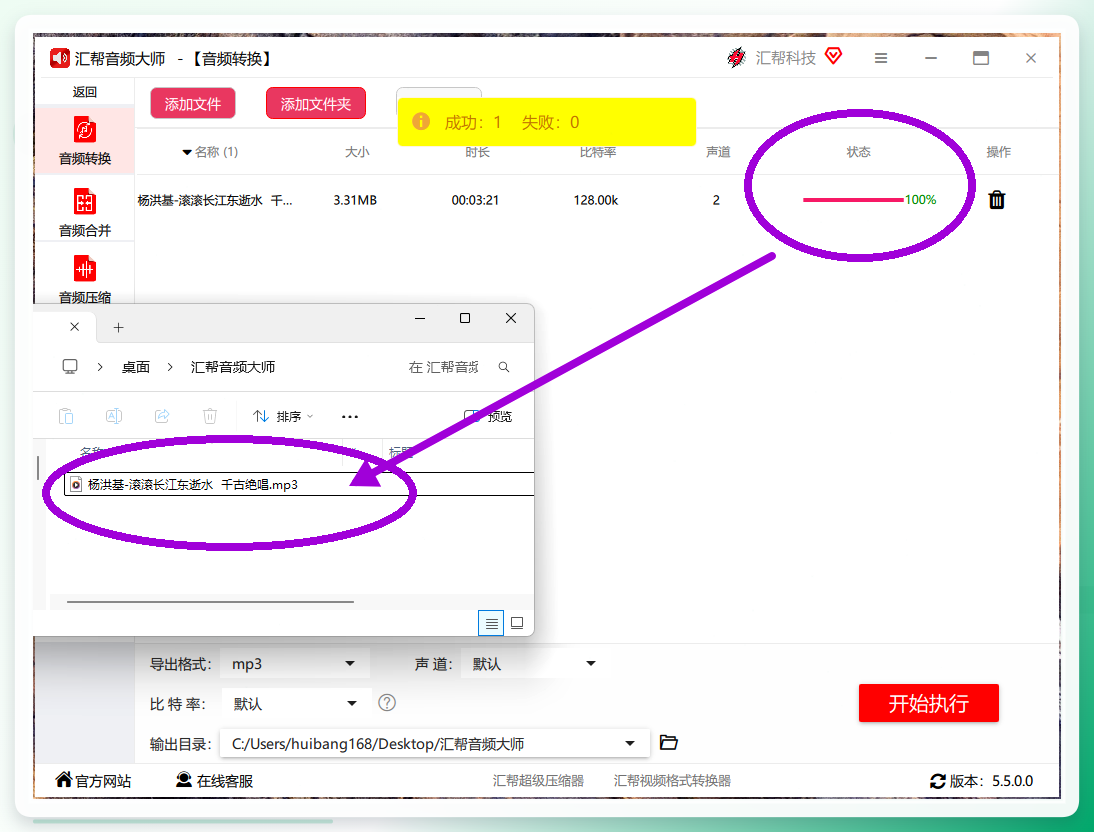
Task: Open the 音频转换 audio conversion tool
Action: pos(84,140)
